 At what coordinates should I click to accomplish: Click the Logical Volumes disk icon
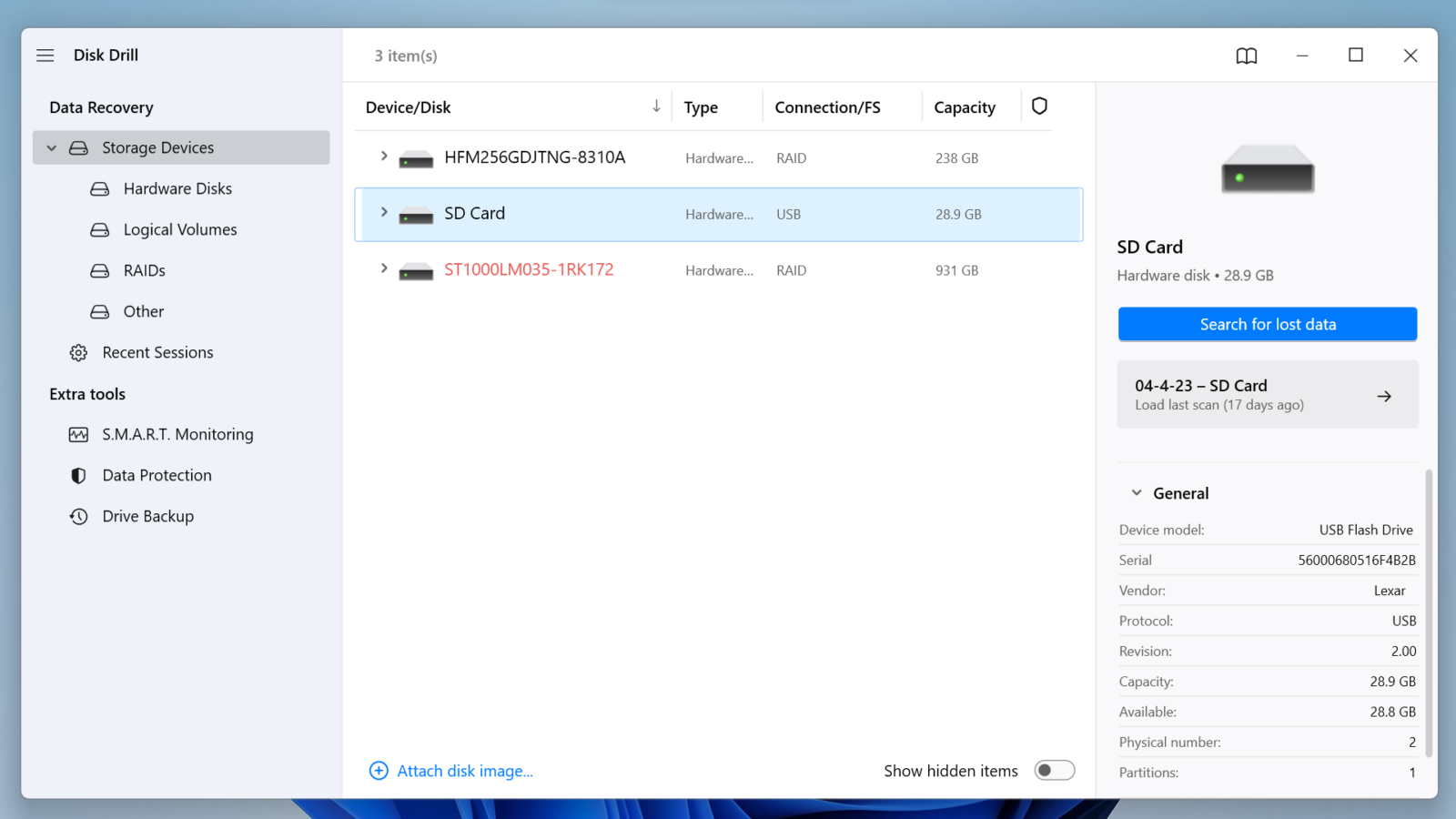point(98,229)
